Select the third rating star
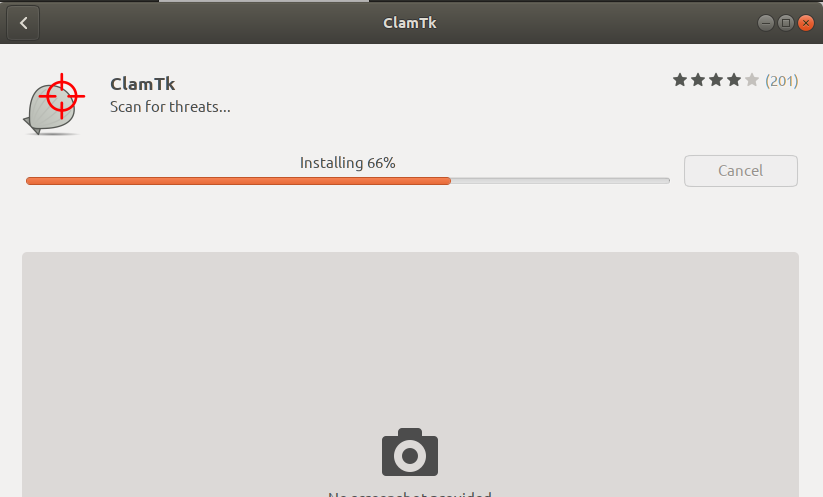Screen dimensions: 823x497 click(x=716, y=80)
